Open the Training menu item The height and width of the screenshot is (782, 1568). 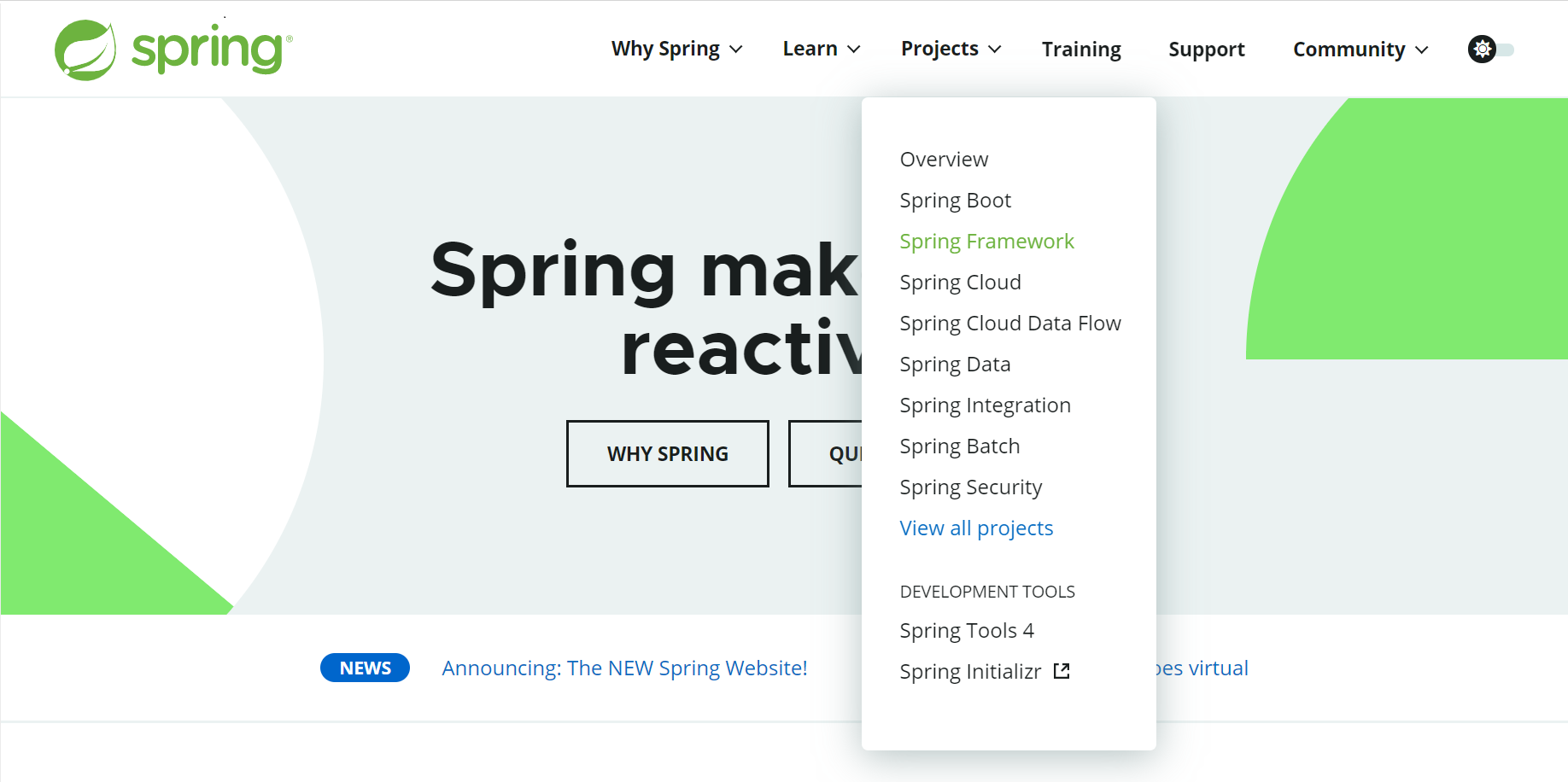[x=1081, y=49]
